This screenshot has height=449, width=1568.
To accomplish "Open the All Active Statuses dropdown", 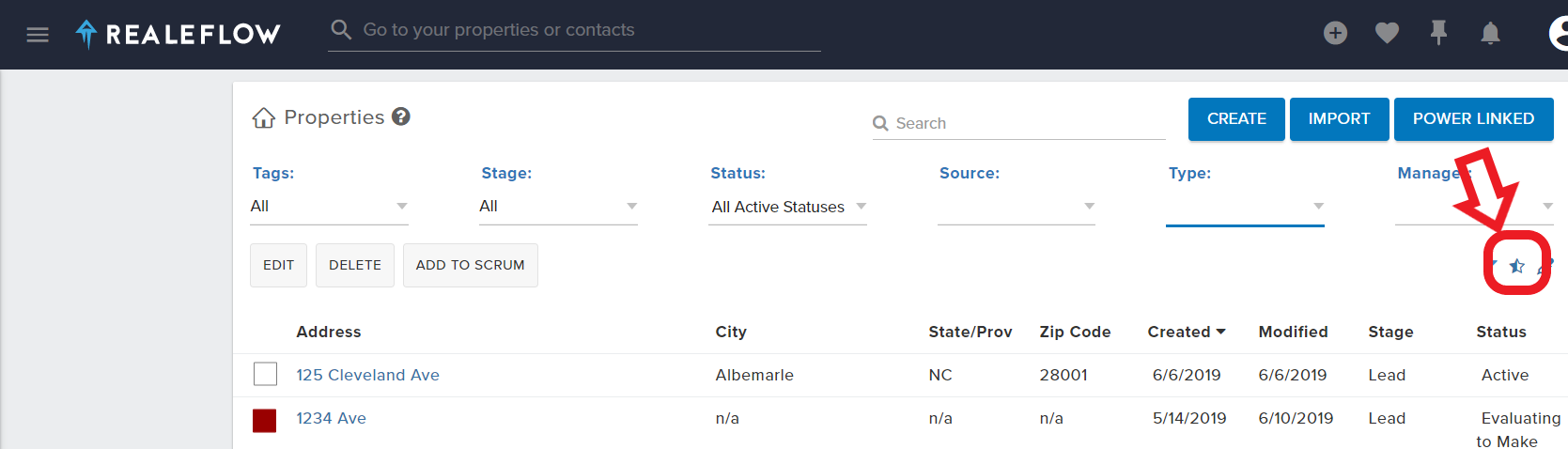I will pos(787,207).
